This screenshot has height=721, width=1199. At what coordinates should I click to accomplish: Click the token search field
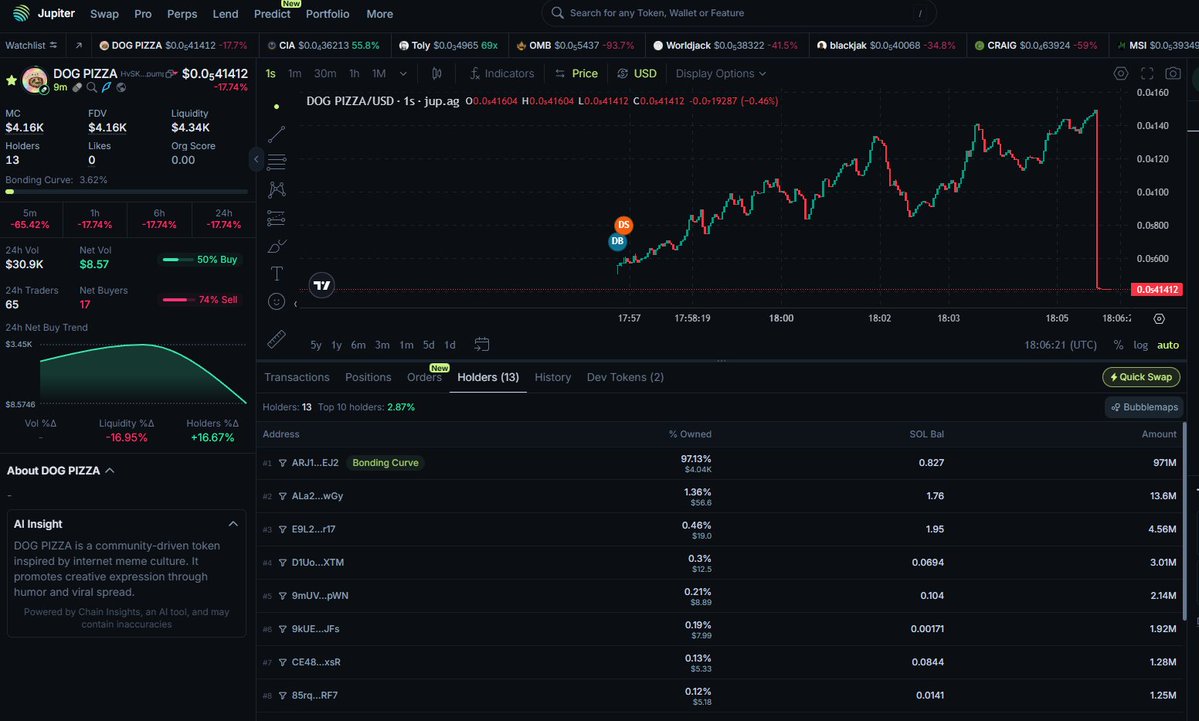740,13
